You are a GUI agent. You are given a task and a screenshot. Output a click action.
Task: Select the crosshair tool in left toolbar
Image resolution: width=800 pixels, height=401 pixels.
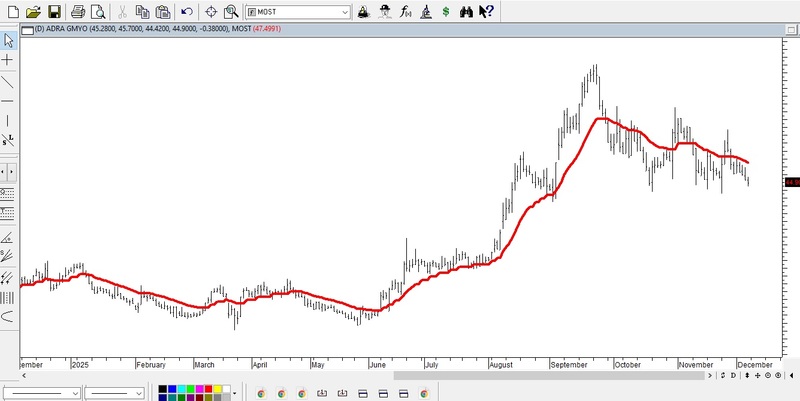pyautogui.click(x=8, y=60)
